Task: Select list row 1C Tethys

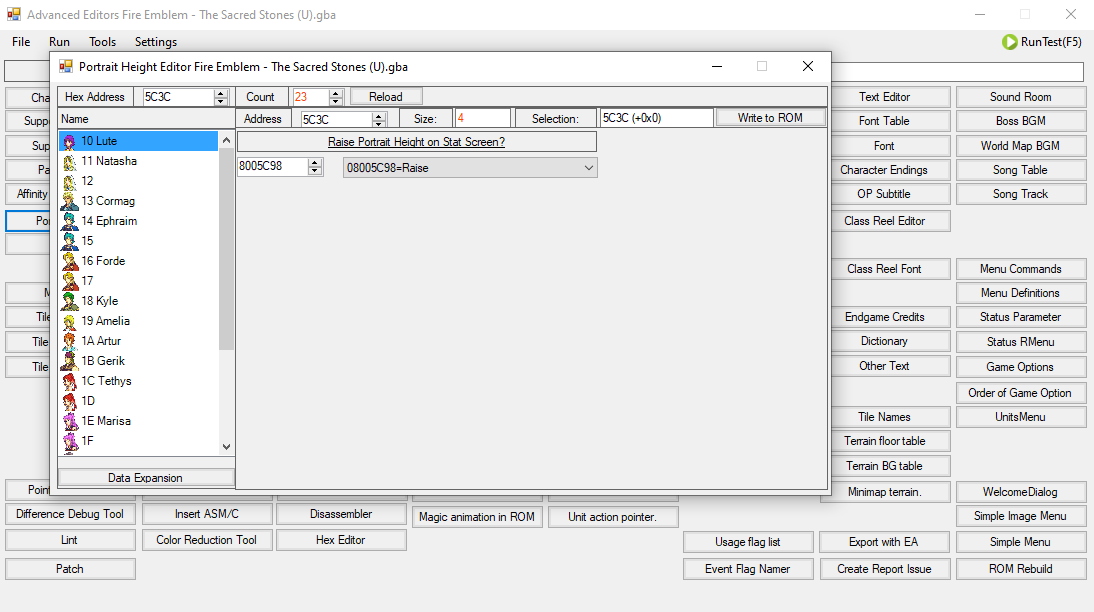Action: [139, 381]
